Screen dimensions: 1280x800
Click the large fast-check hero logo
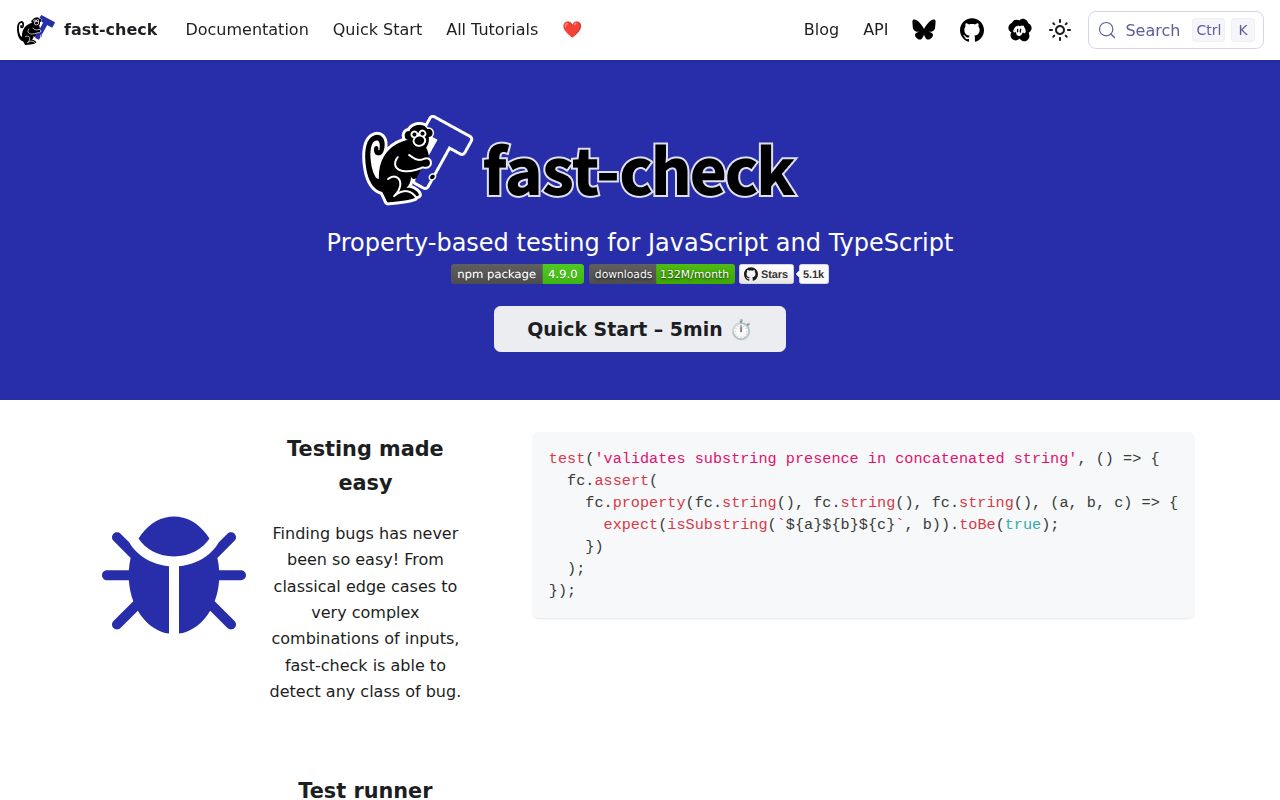[x=579, y=160]
